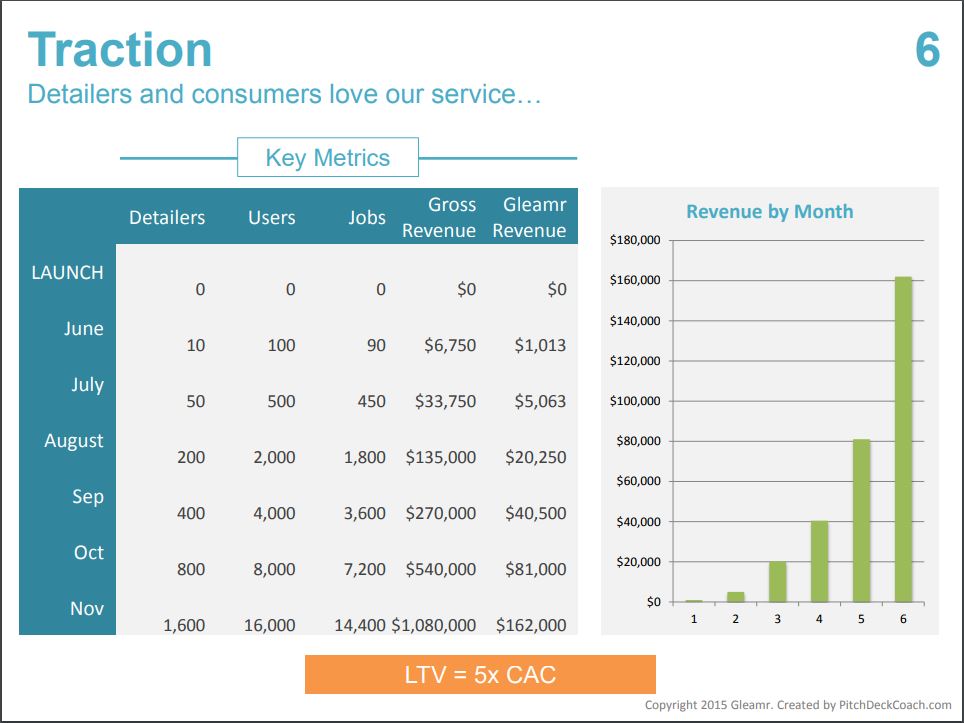
Task: Click the tallest green bar for month 6
Action: 903,440
